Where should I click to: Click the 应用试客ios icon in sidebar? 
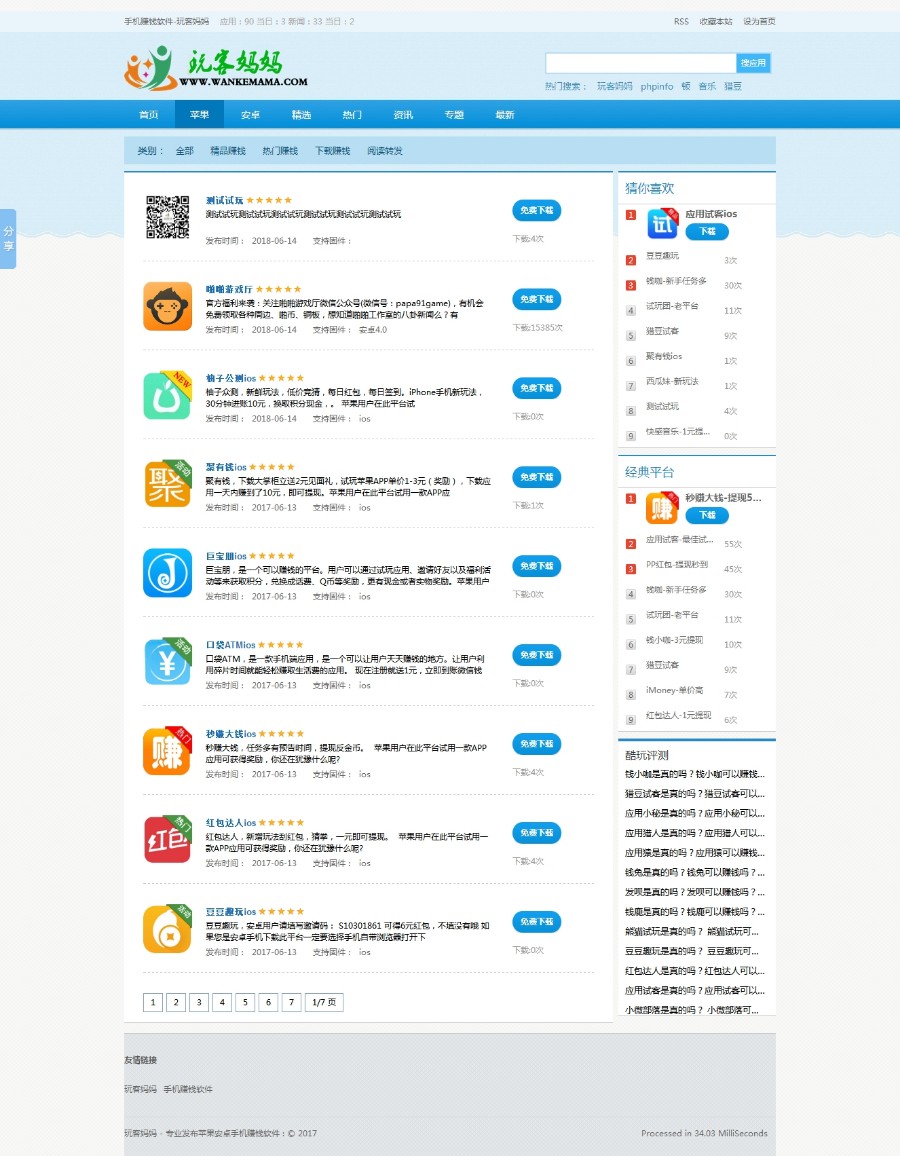[662, 223]
